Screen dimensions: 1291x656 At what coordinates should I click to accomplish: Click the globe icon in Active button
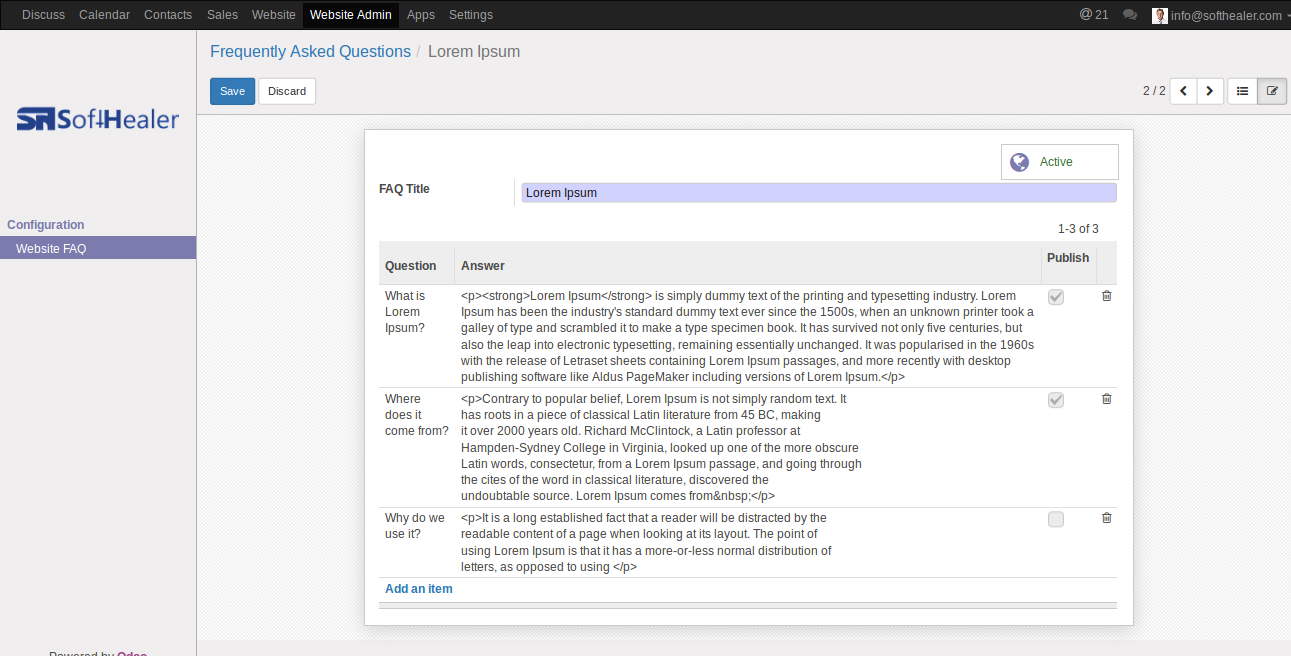(1019, 162)
